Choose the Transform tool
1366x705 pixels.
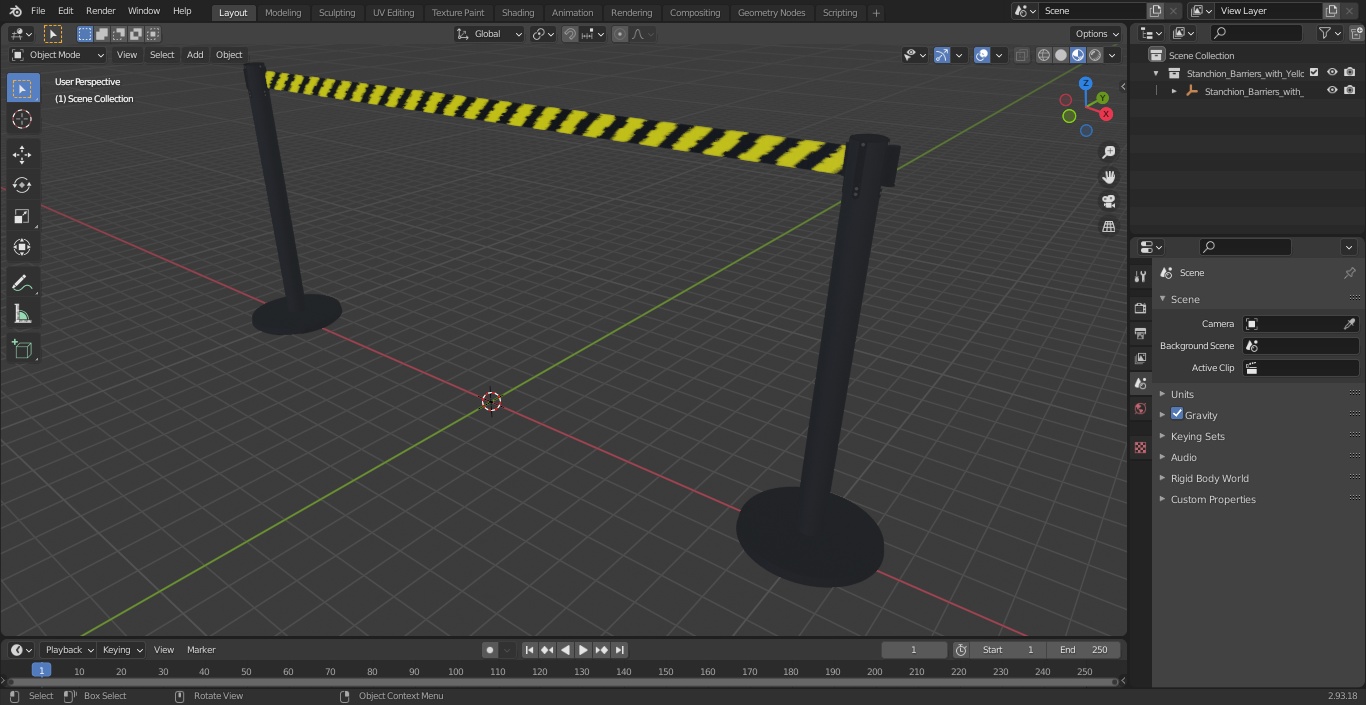pyautogui.click(x=22, y=247)
